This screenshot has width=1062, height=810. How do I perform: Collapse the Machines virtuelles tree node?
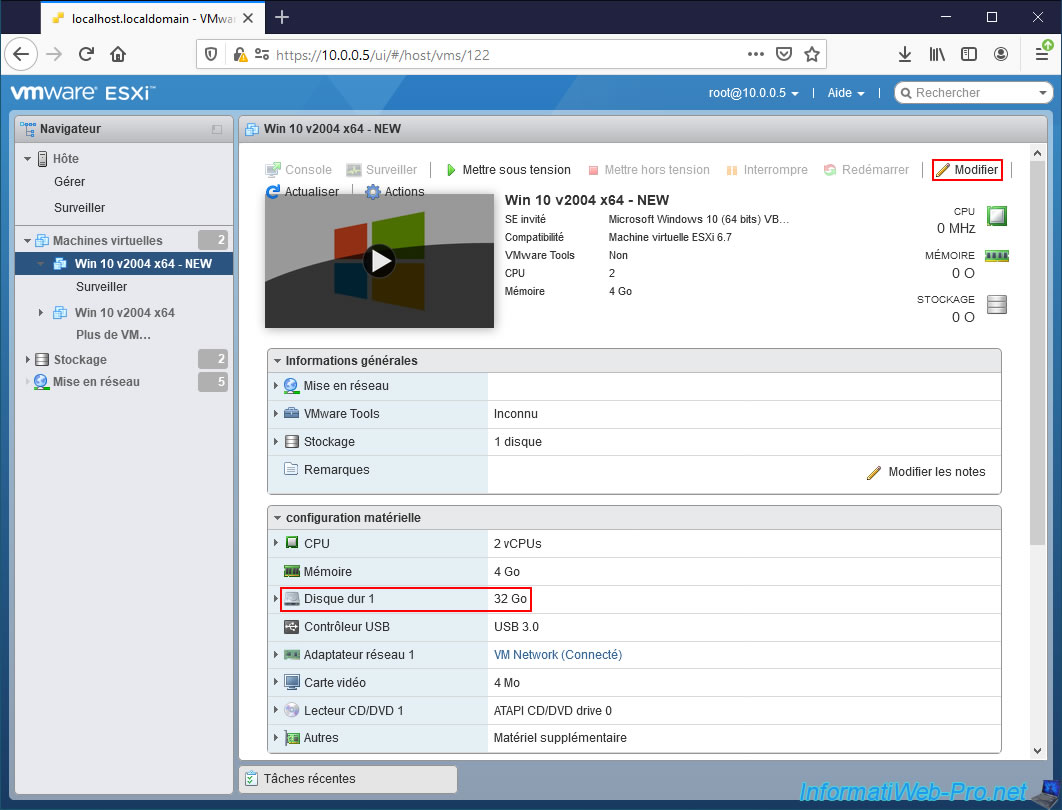point(28,240)
